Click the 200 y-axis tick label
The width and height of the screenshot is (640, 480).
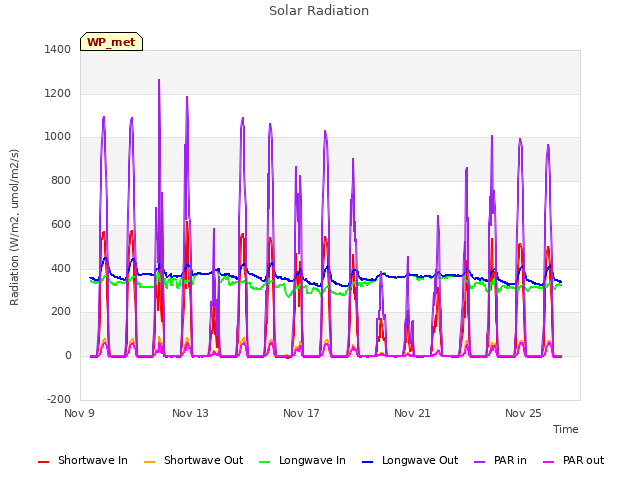[x=61, y=312]
